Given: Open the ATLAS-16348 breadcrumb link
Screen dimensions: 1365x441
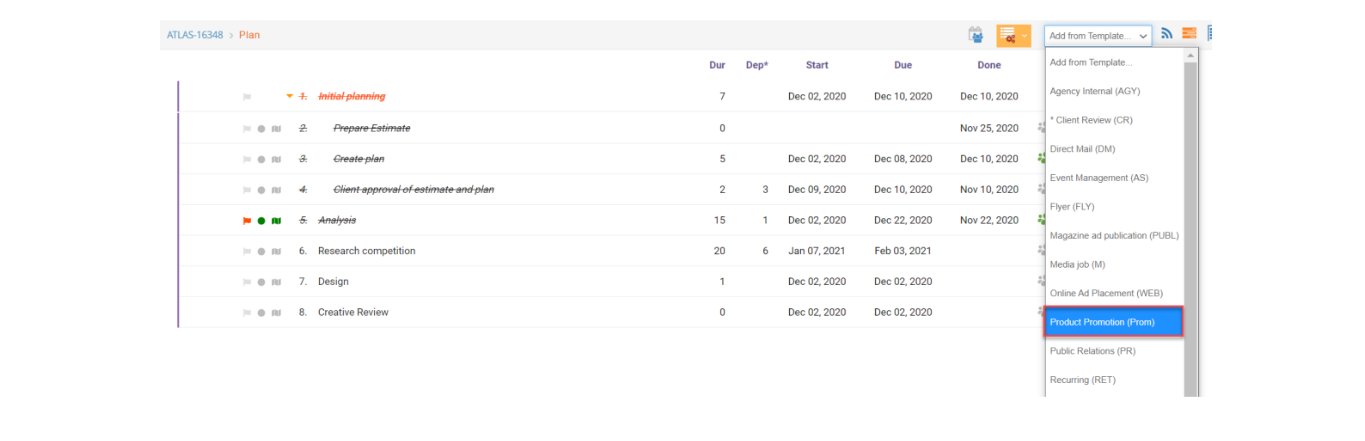Looking at the screenshot, I should click(x=195, y=35).
